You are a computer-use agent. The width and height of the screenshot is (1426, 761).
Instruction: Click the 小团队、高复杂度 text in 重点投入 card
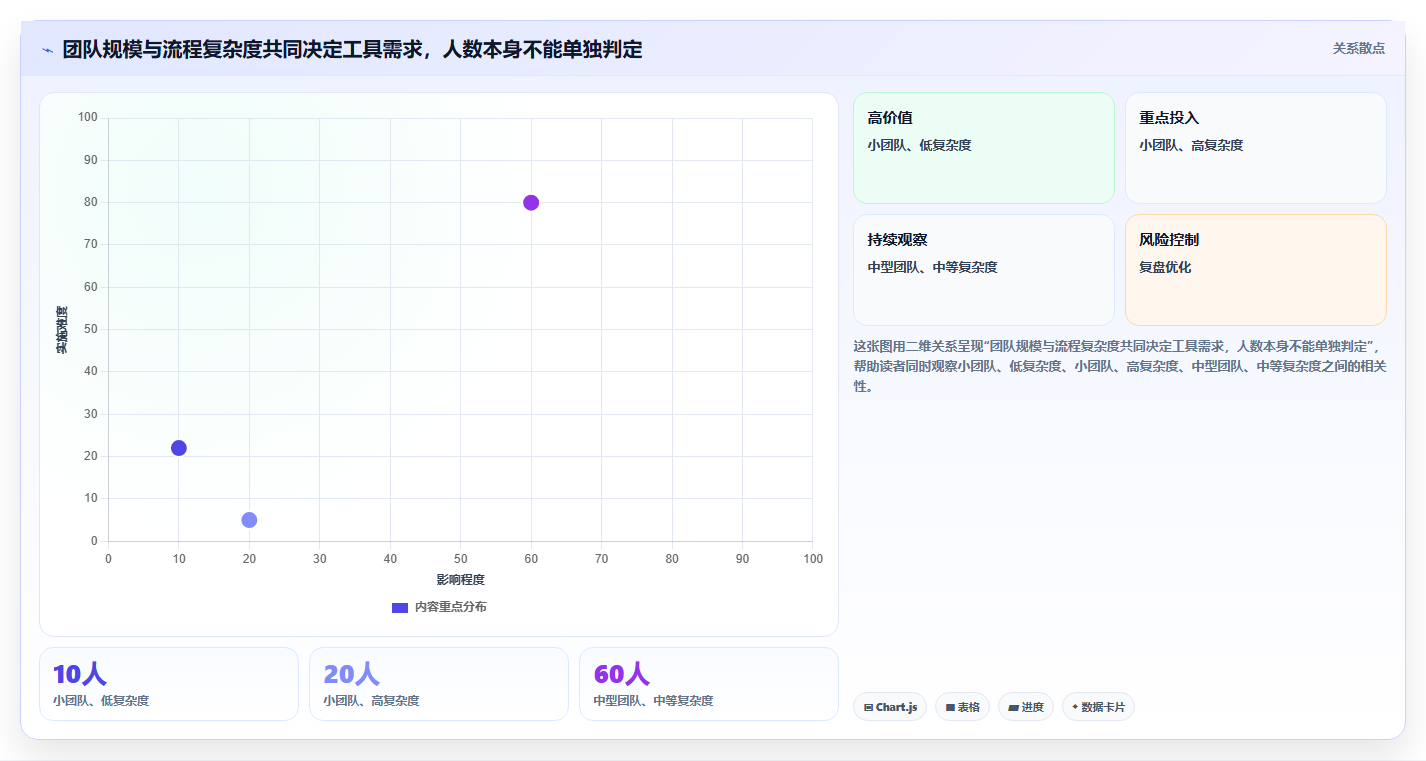(x=1191, y=145)
